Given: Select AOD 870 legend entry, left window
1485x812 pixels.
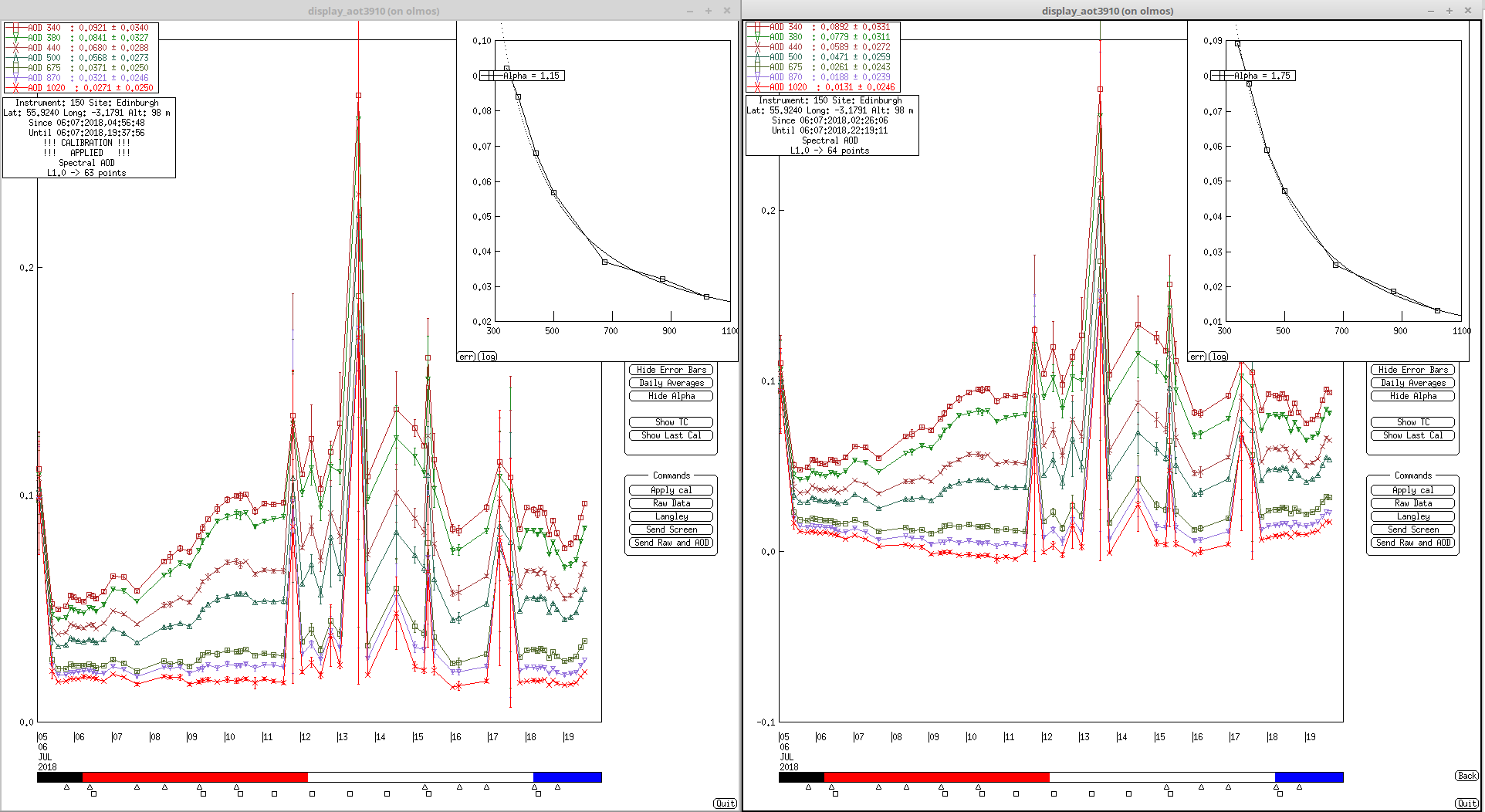Looking at the screenshot, I should [81, 78].
